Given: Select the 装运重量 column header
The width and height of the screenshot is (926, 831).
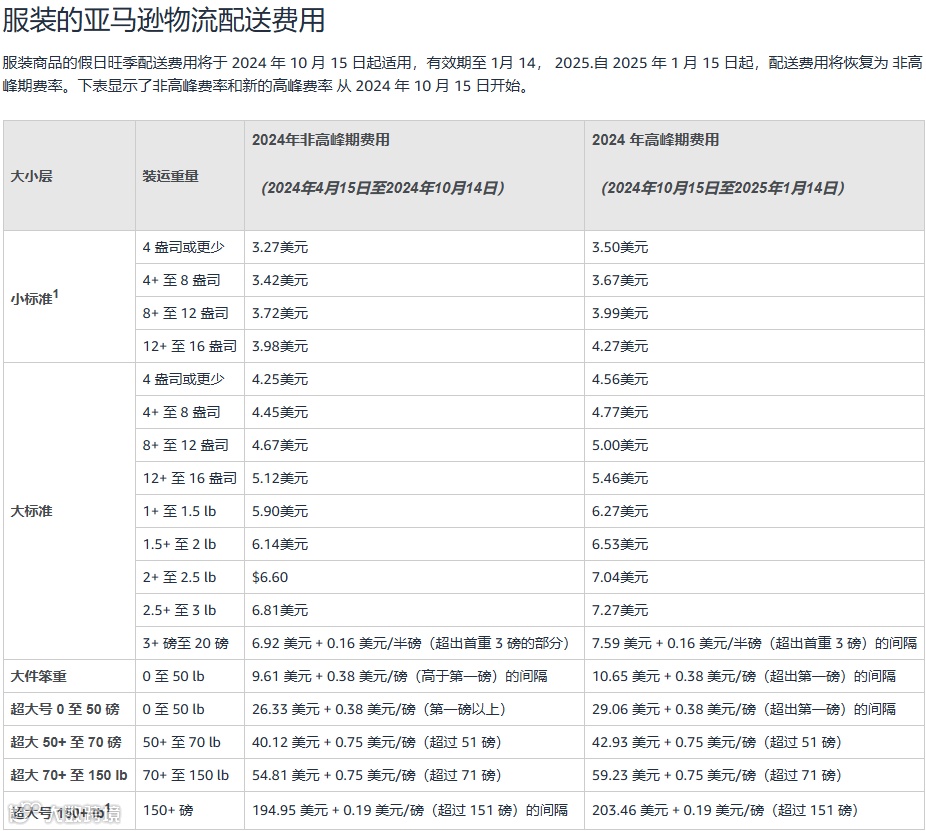Looking at the screenshot, I should 190,175.
